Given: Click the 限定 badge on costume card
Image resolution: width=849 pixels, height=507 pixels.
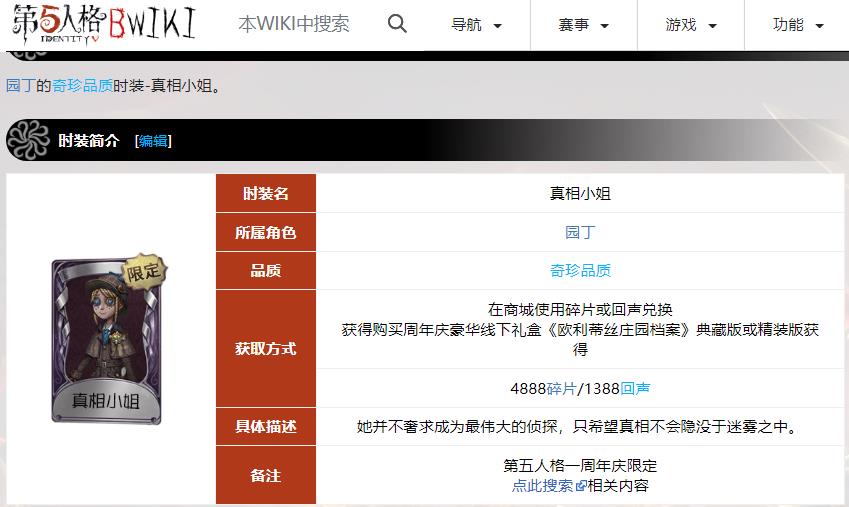Looking at the screenshot, I should click(x=143, y=271).
